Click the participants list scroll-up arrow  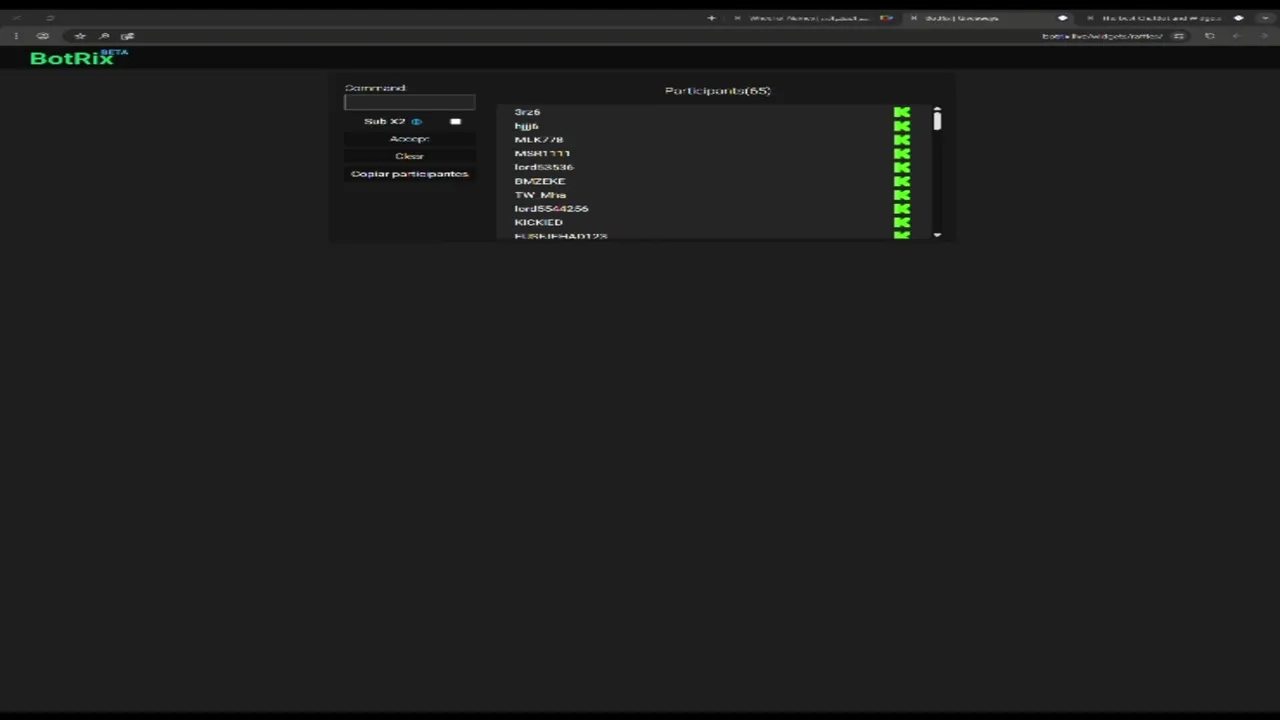coord(937,109)
